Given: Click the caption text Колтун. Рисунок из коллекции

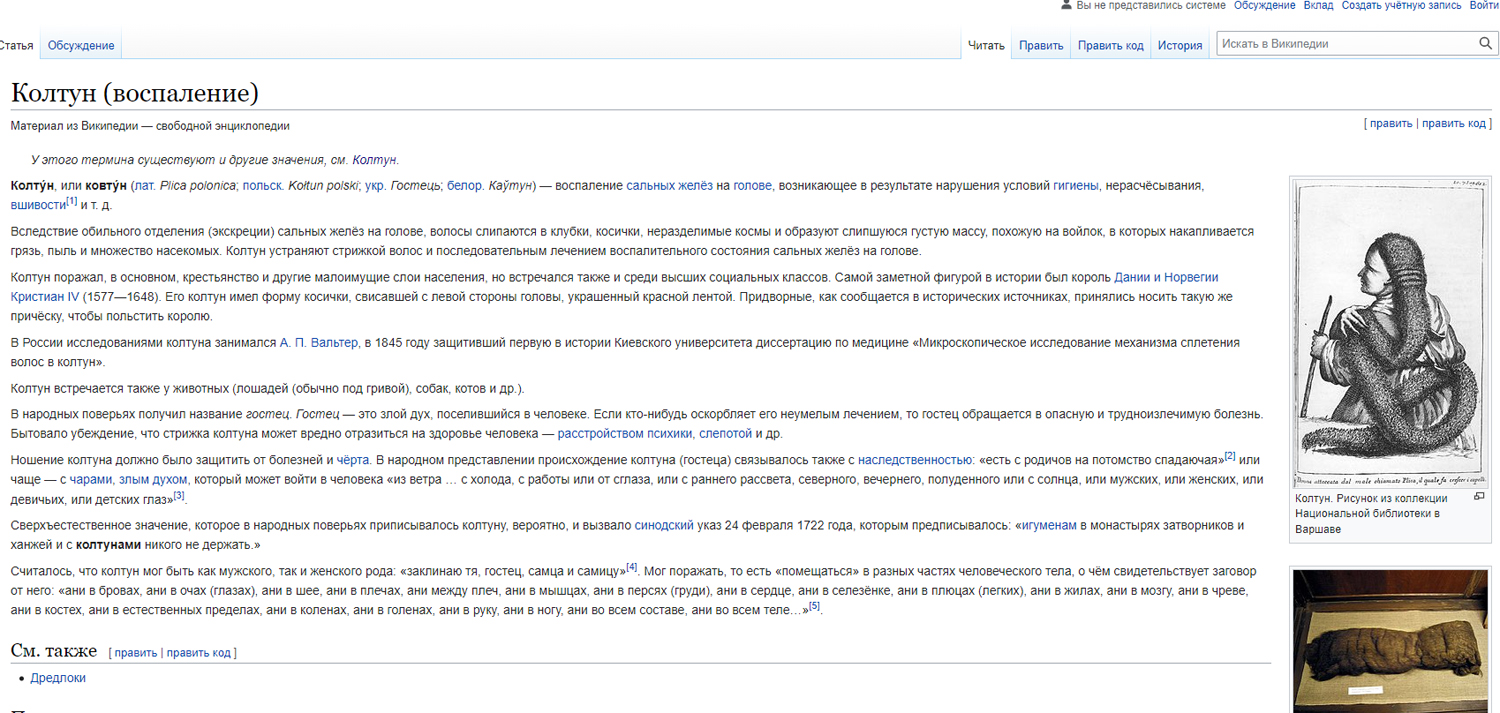Looking at the screenshot, I should (x=1370, y=498).
